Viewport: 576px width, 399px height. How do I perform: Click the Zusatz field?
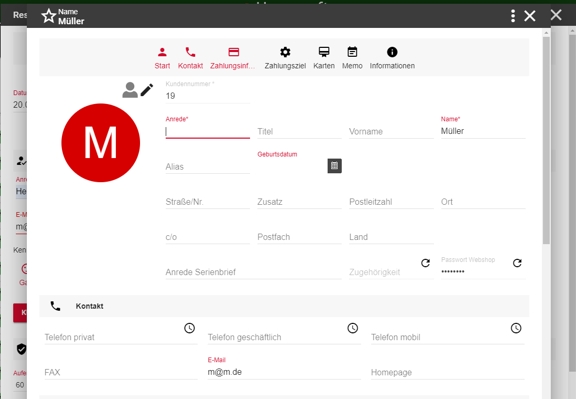299,202
